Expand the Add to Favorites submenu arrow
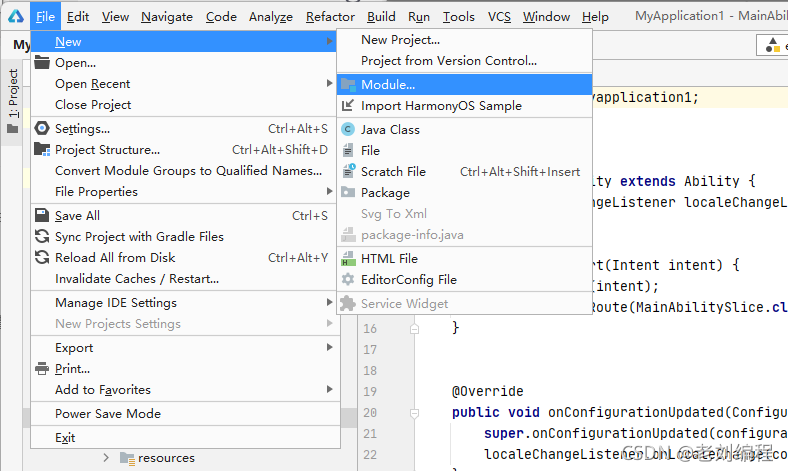788x471 pixels. pyautogui.click(x=329, y=389)
